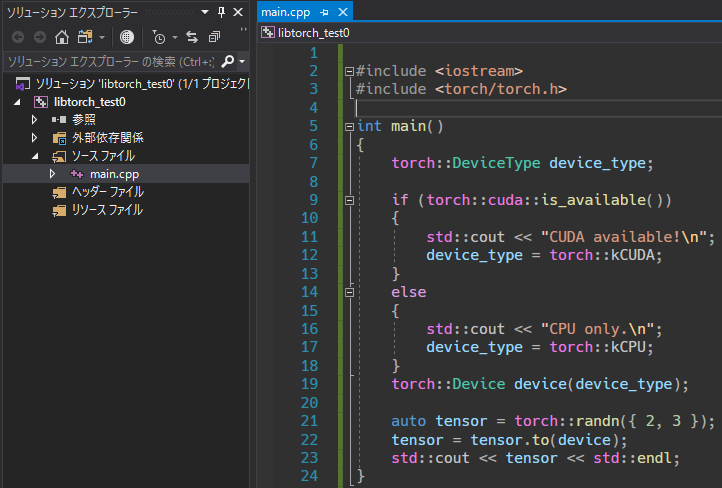This screenshot has width=722, height=488.
Task: Open dropdown arrow next to switch views icon
Action: point(102,37)
